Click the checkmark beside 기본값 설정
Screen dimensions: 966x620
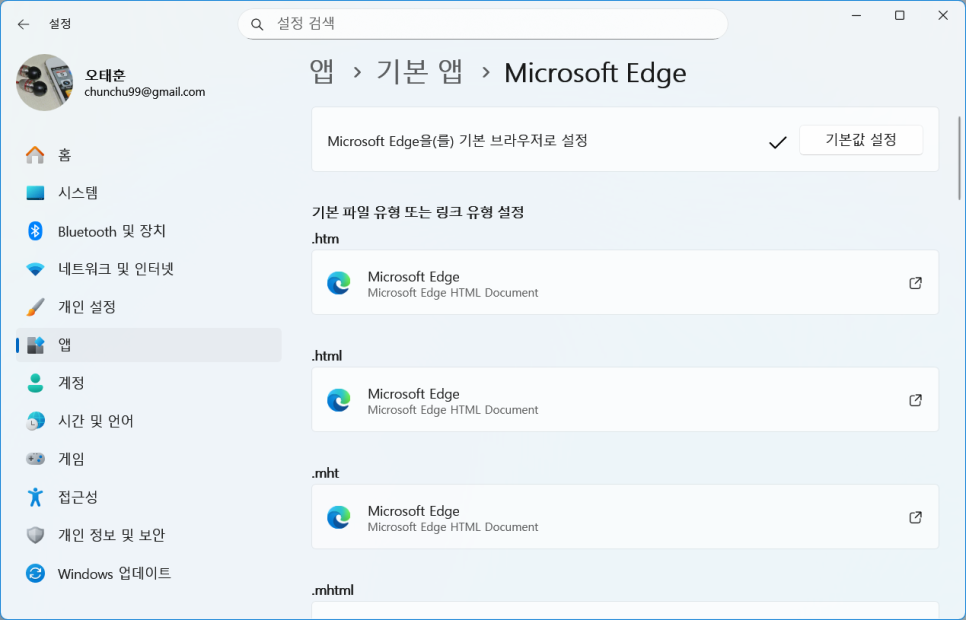pyautogui.click(x=777, y=142)
